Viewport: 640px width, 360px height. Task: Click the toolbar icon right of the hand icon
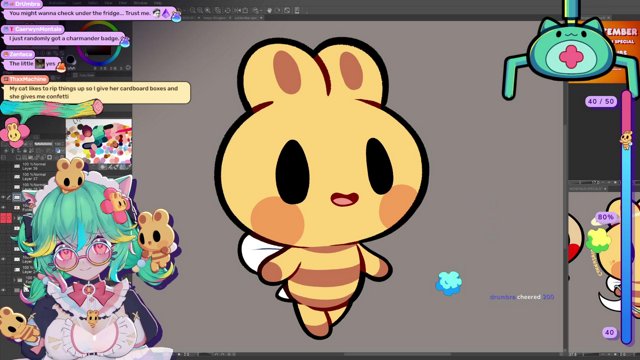click(x=278, y=10)
